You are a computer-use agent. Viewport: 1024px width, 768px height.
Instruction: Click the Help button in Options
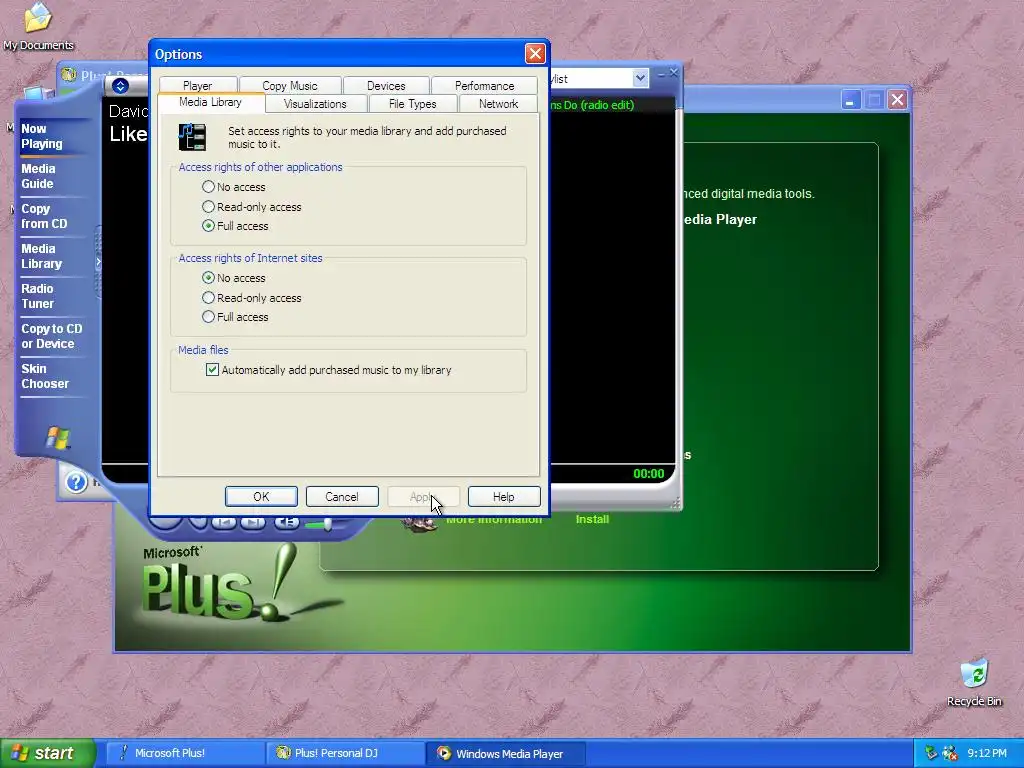504,496
